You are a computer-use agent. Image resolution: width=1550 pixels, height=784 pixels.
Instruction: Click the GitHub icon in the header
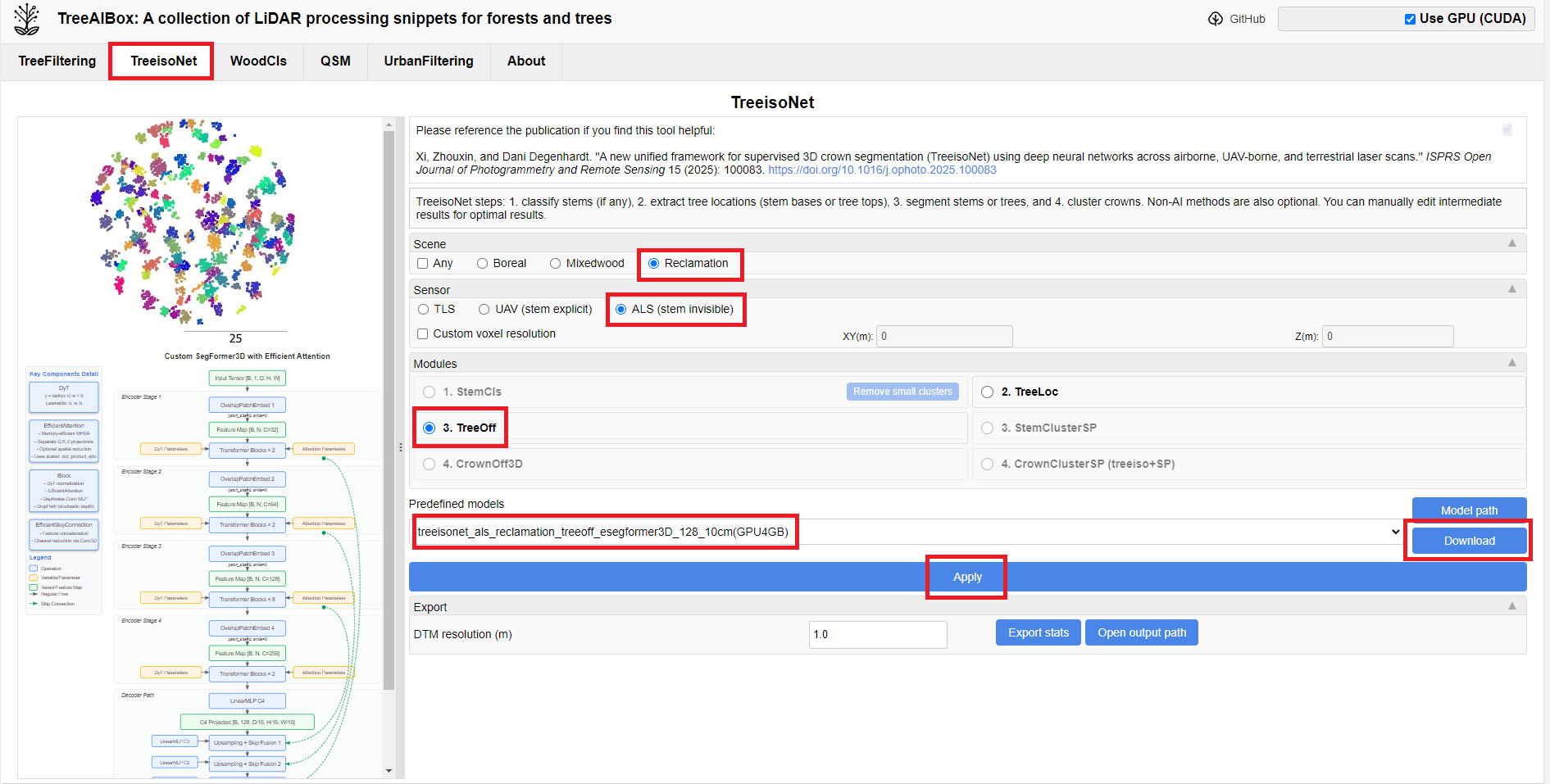click(x=1216, y=19)
